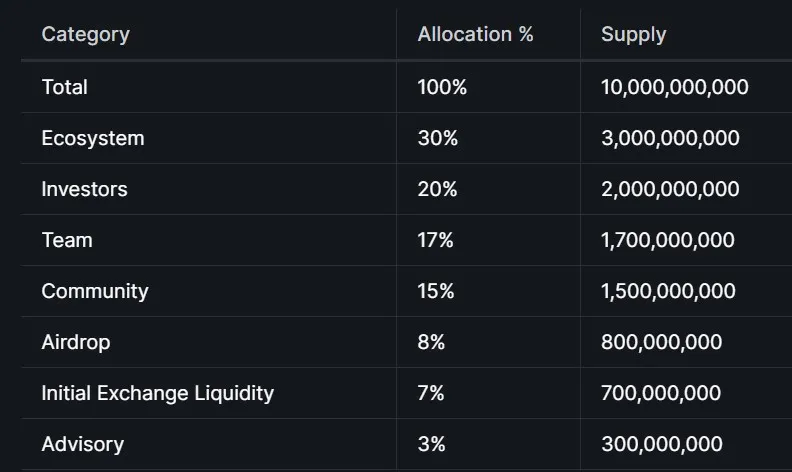Screen dimensions: 792x472
Task: Click the 17% Team allocation value
Action: click(435, 240)
